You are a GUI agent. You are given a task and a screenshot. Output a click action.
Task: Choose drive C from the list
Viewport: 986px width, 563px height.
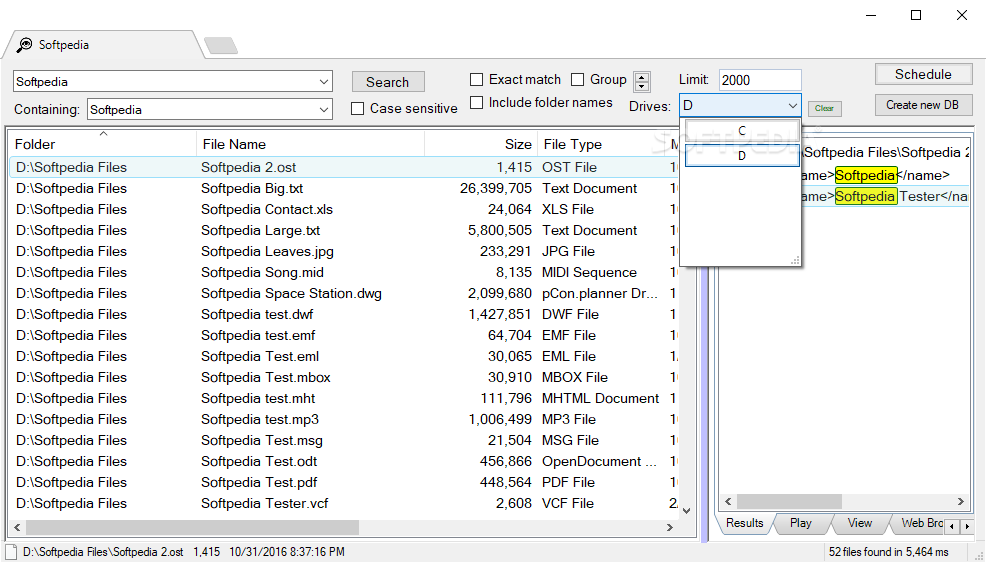(742, 131)
